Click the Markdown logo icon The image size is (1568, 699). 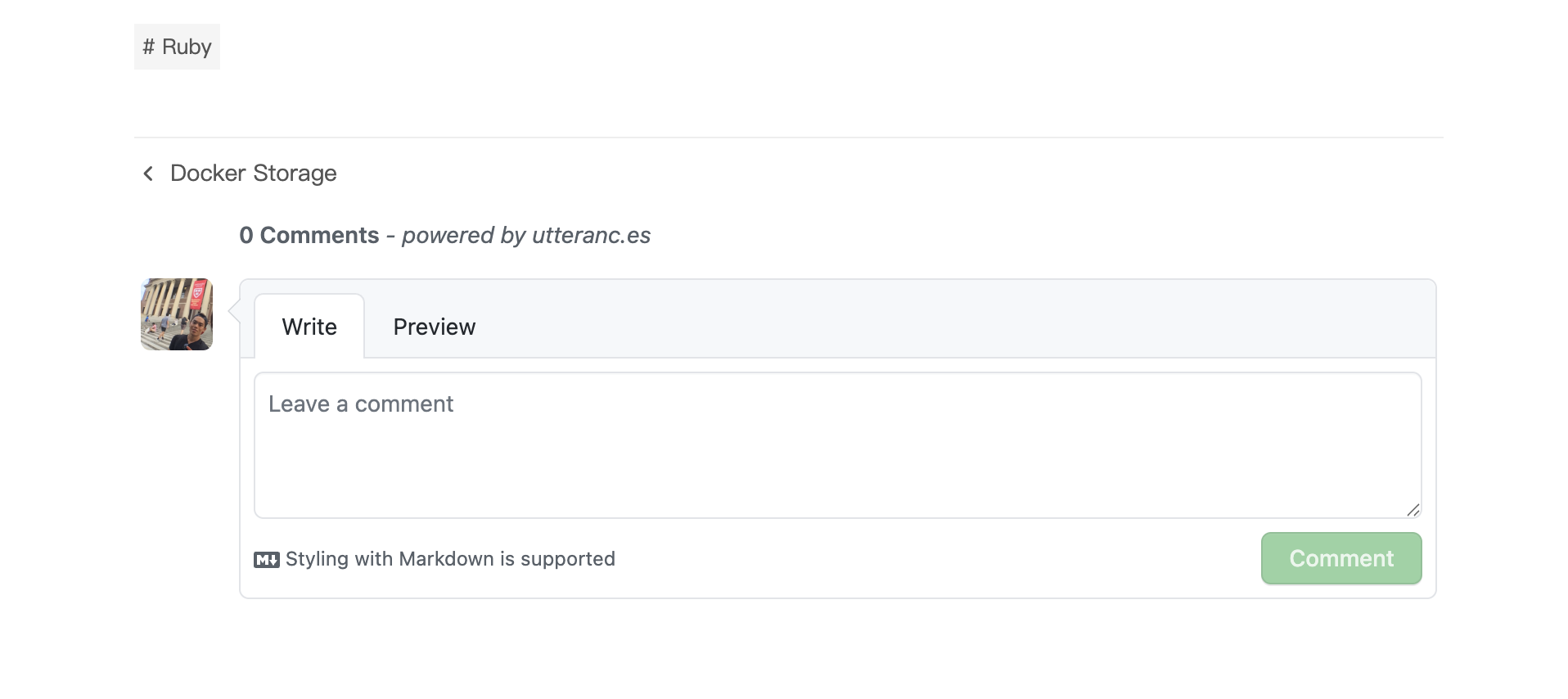[266, 560]
